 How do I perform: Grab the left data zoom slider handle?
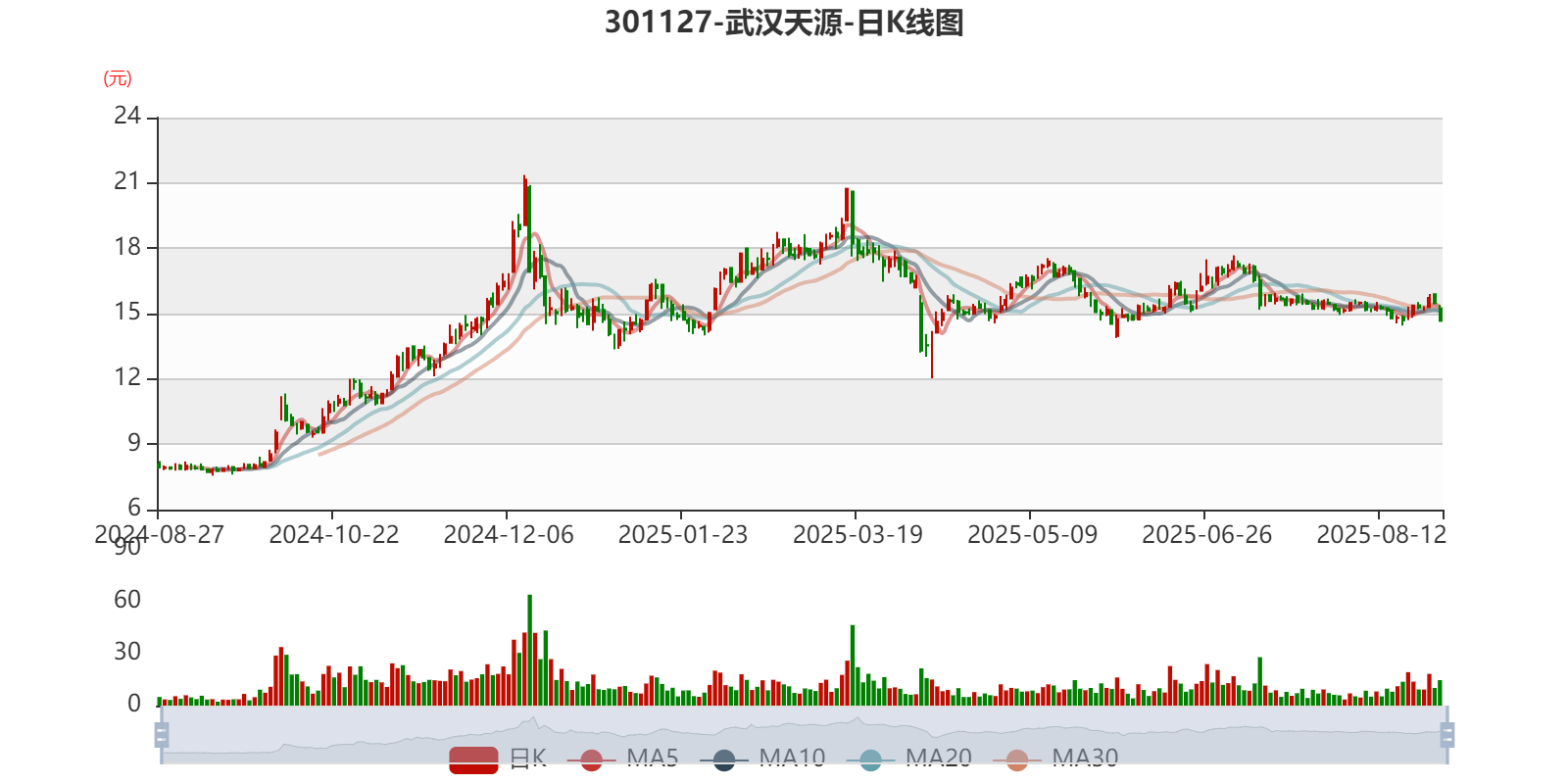click(x=162, y=734)
